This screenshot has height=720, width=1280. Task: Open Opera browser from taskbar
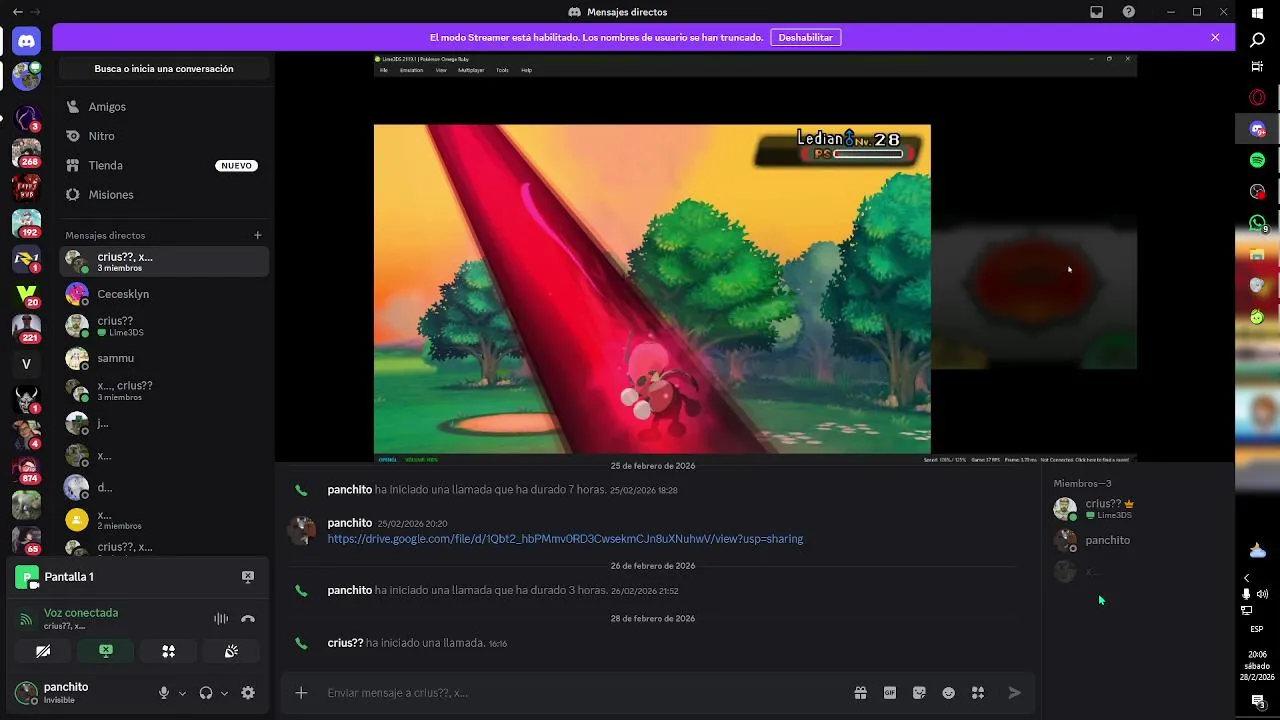(1258, 97)
